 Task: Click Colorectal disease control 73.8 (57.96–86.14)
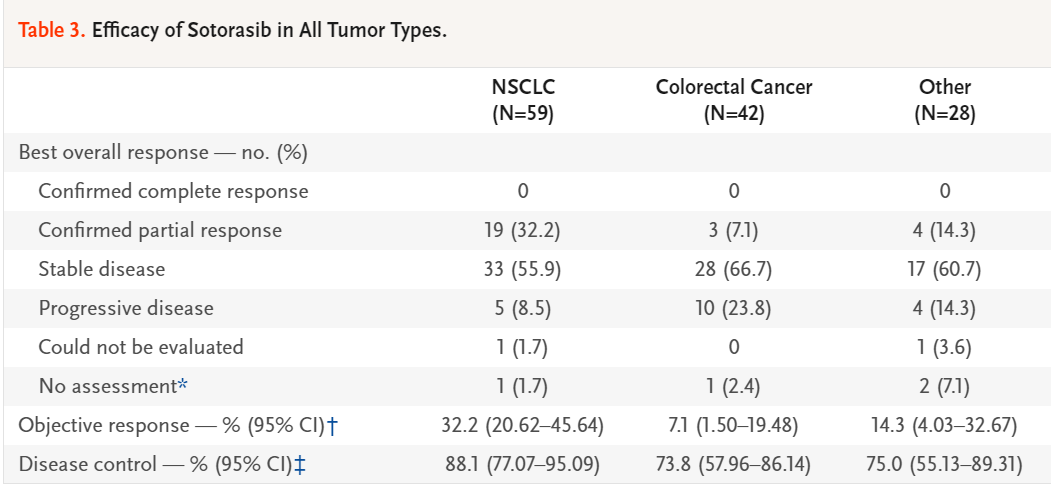point(733,464)
